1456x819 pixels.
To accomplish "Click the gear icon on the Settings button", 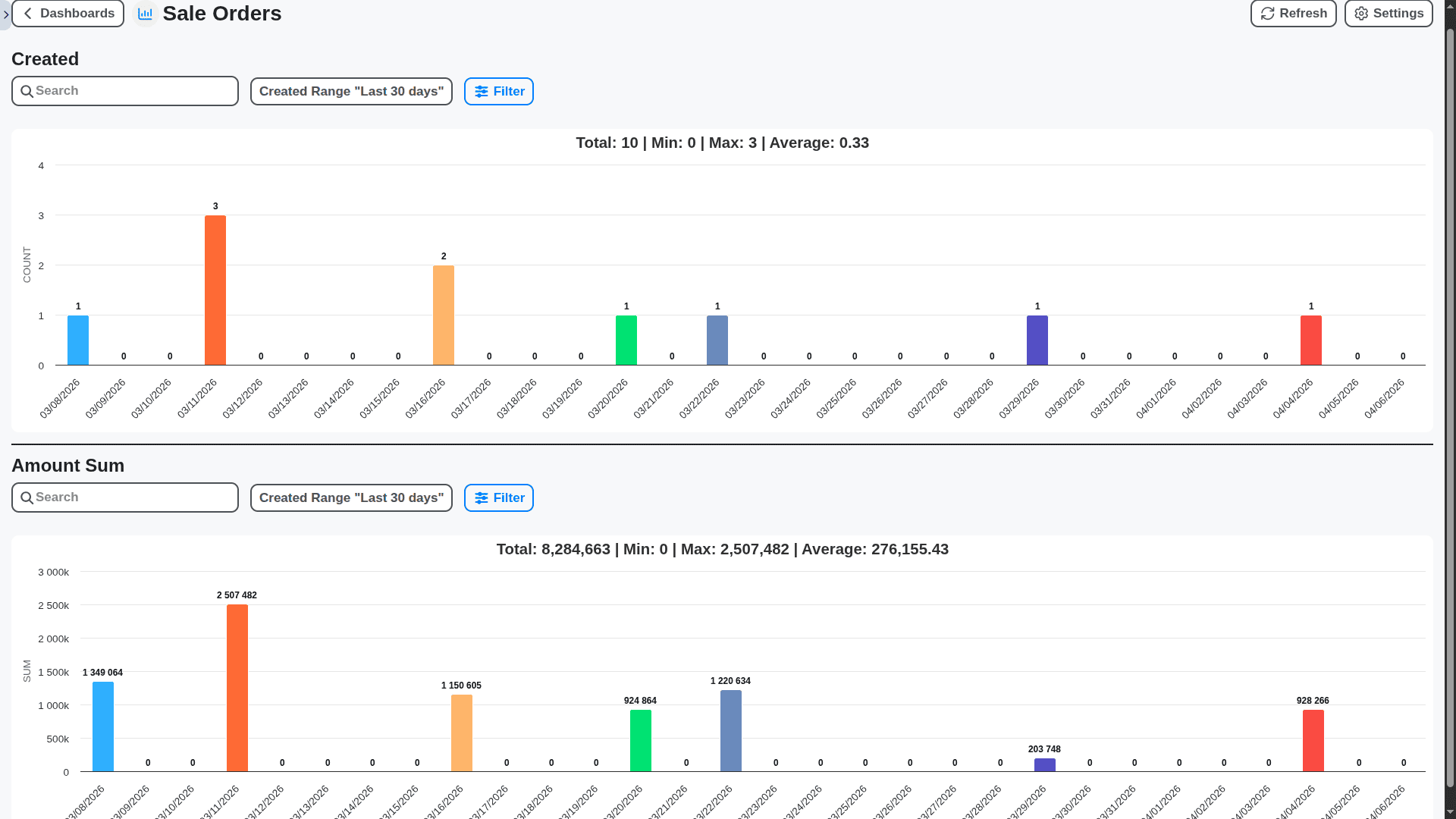I will pos(1360,13).
